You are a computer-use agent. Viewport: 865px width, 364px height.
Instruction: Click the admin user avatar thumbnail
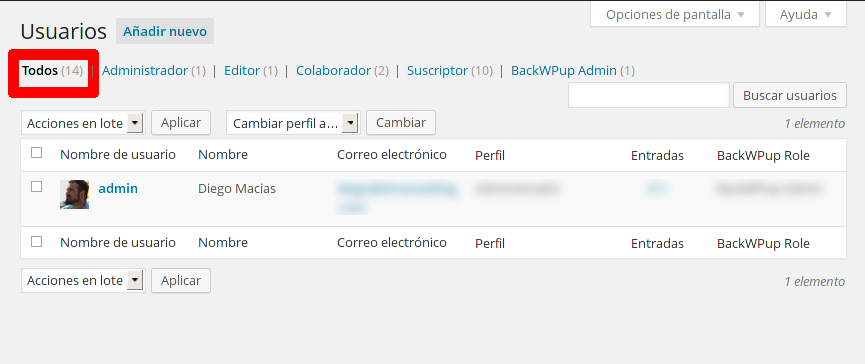pos(74,194)
